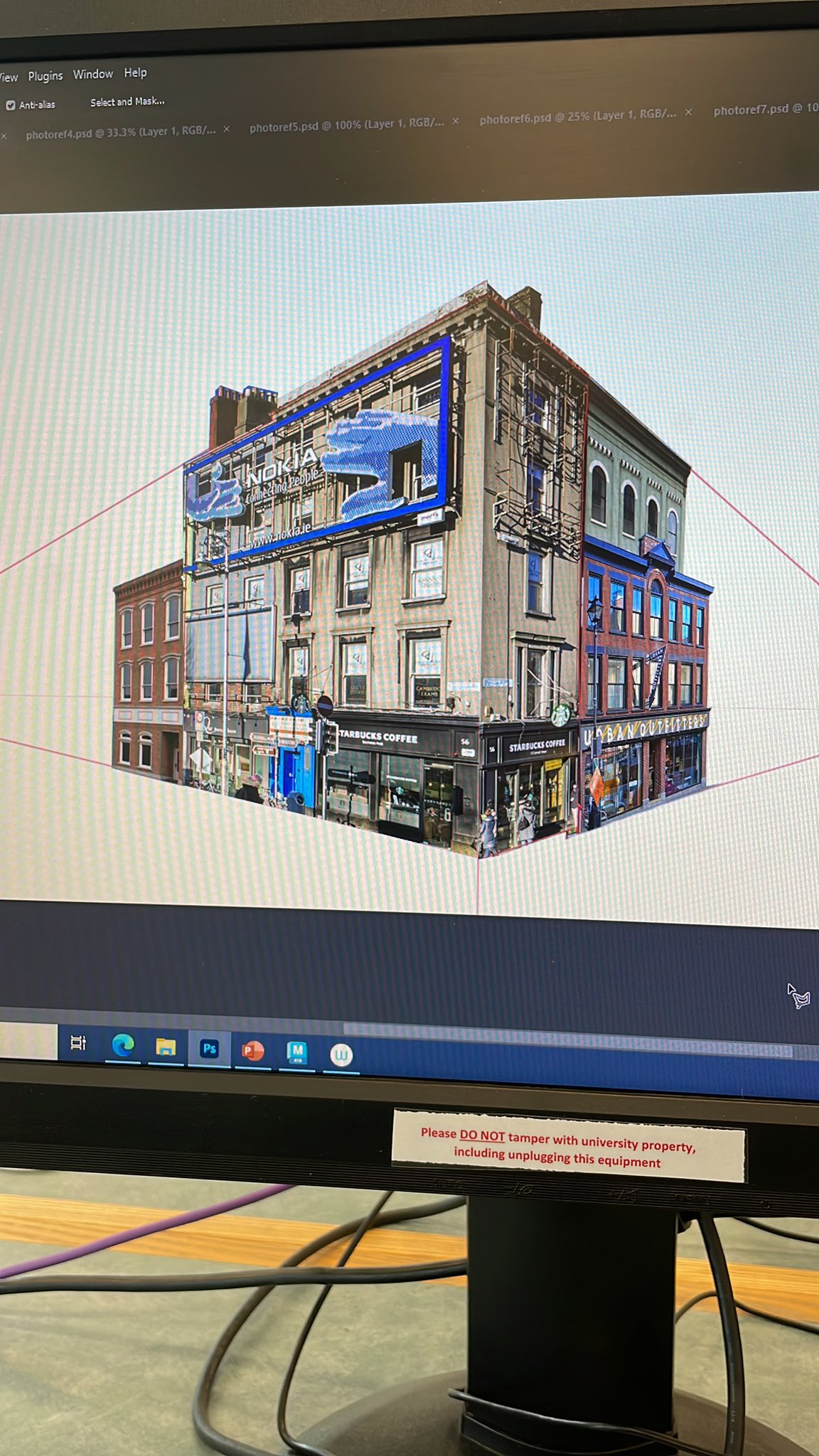Launch PowerPoint from the taskbar
Image resolution: width=819 pixels, height=1456 pixels.
(252, 1050)
